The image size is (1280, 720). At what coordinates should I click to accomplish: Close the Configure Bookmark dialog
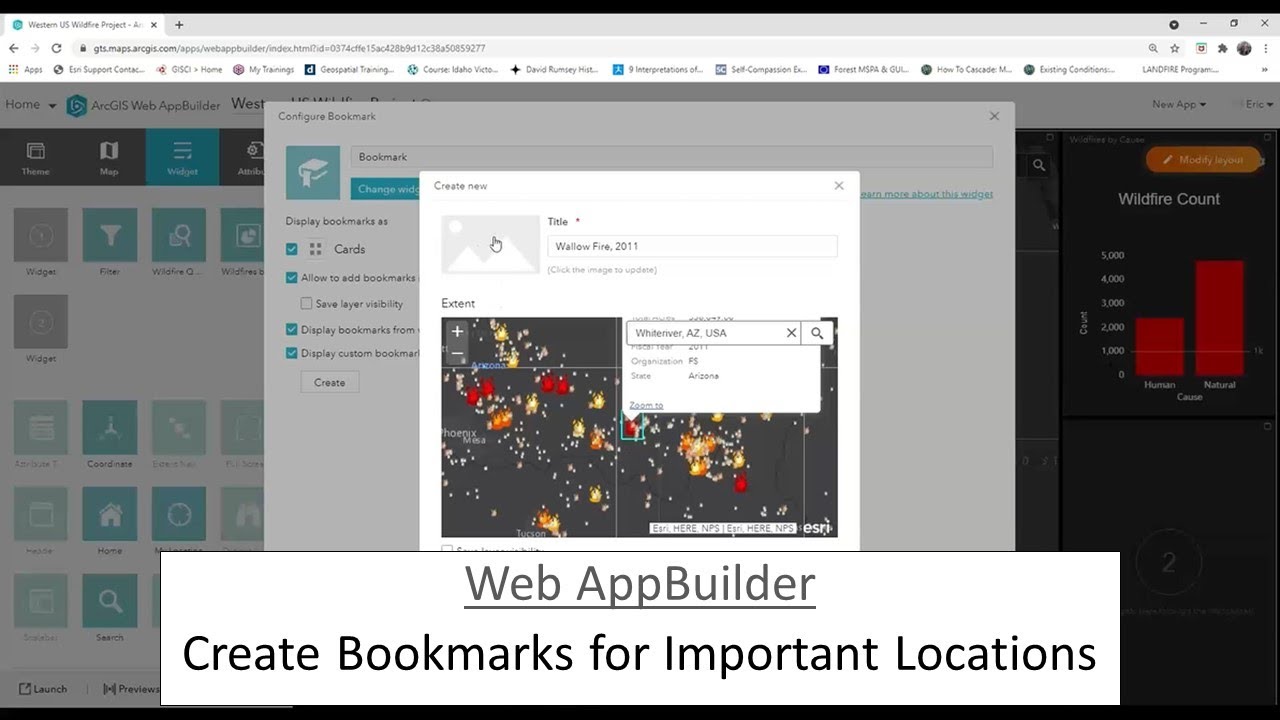994,116
